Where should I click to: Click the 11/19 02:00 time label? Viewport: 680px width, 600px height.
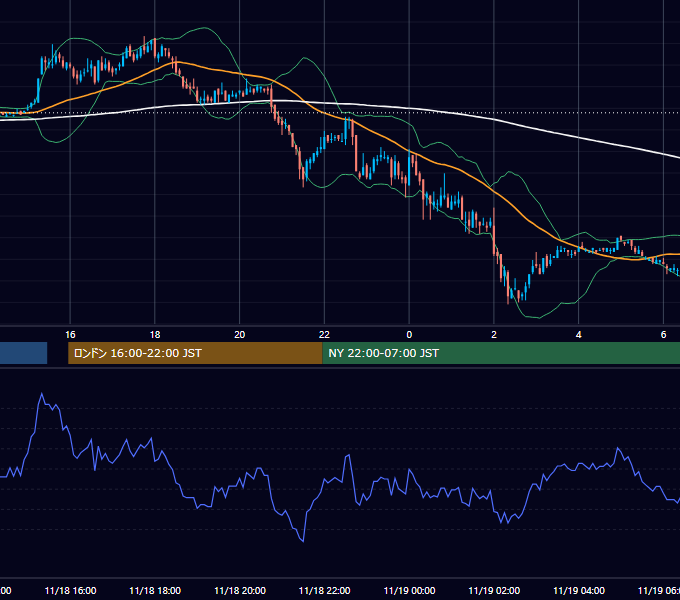494,590
